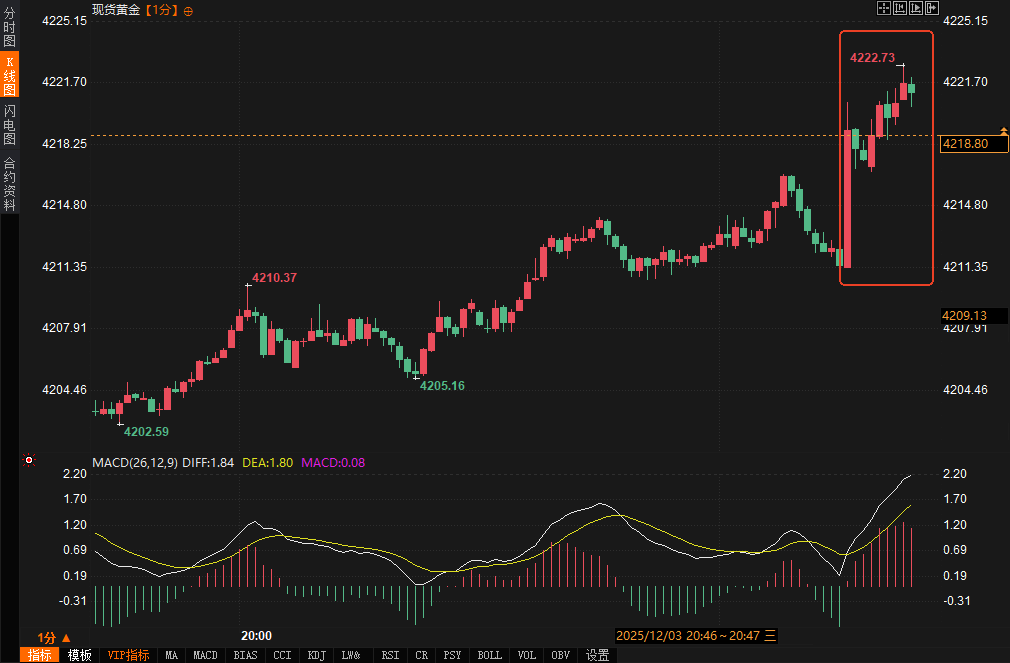Click the chart play-forward icon at top right

916,8
